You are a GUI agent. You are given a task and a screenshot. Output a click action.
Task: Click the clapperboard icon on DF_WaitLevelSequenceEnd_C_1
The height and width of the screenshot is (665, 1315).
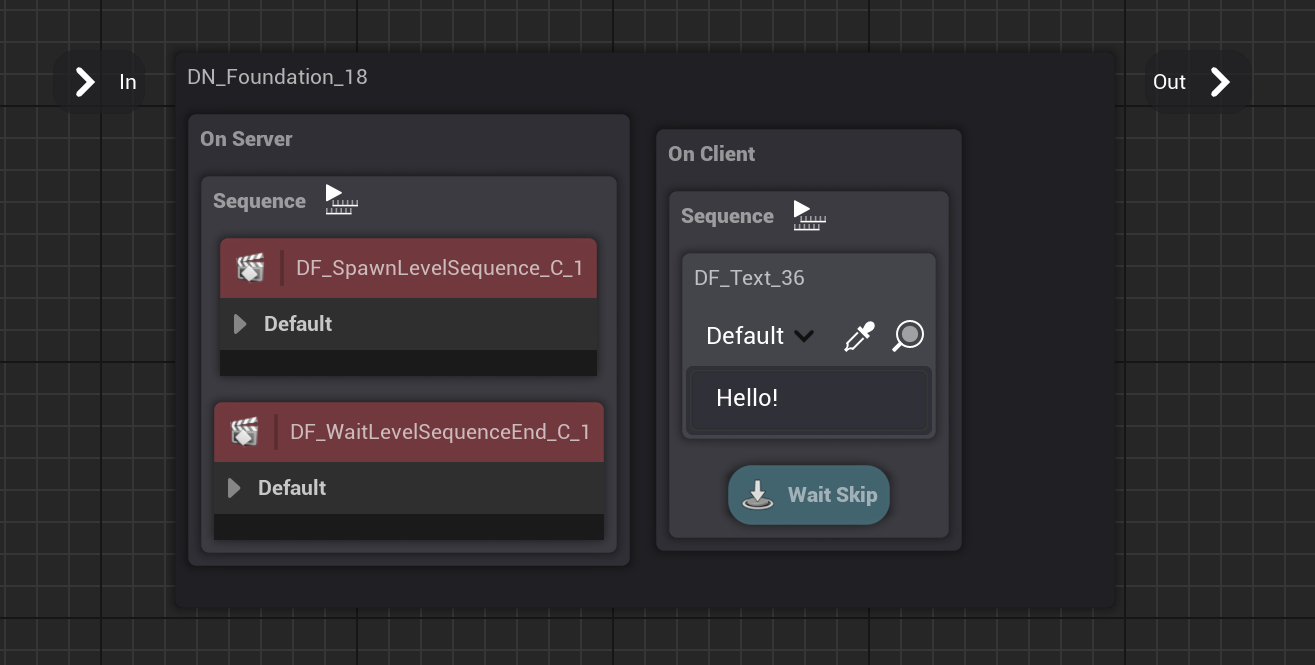click(244, 432)
